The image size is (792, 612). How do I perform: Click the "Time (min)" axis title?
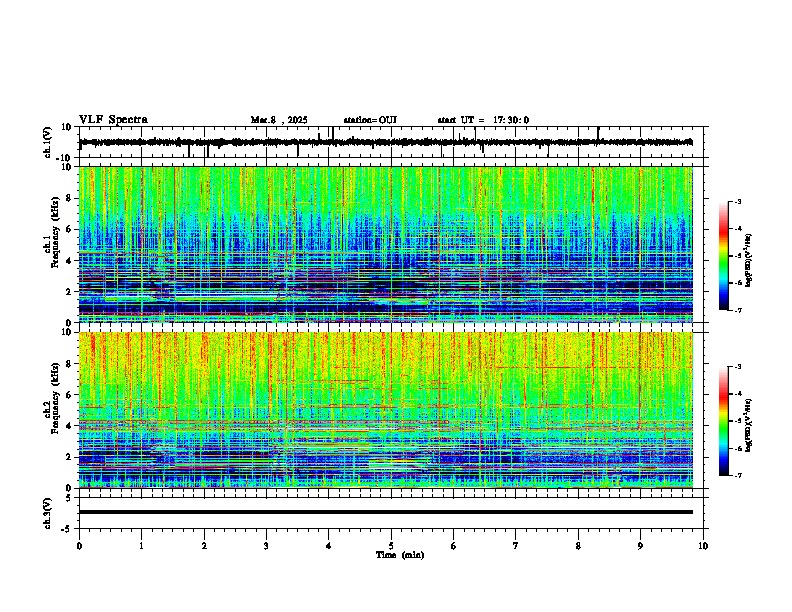400,555
